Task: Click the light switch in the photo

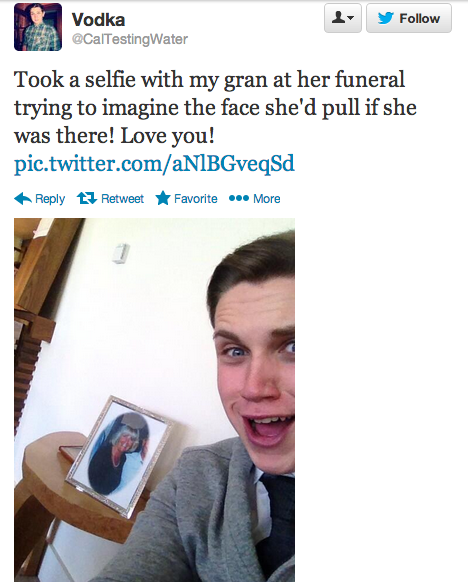Action: click(121, 253)
